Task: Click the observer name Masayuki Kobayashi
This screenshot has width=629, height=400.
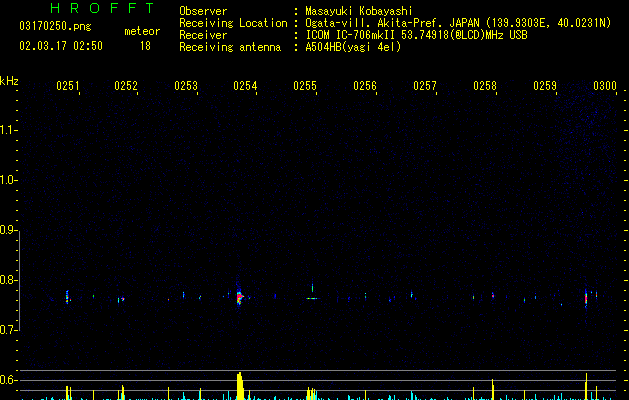Action: [x=359, y=11]
